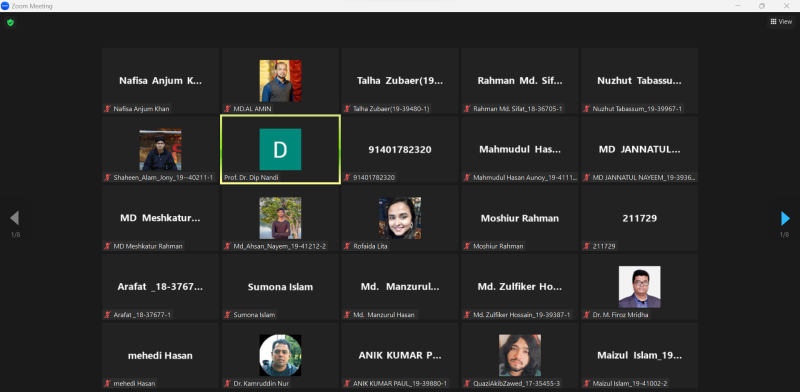Click muted mic icon beside Nafisa Anjum Khan
Screen dimensions: 800x392
108,109
